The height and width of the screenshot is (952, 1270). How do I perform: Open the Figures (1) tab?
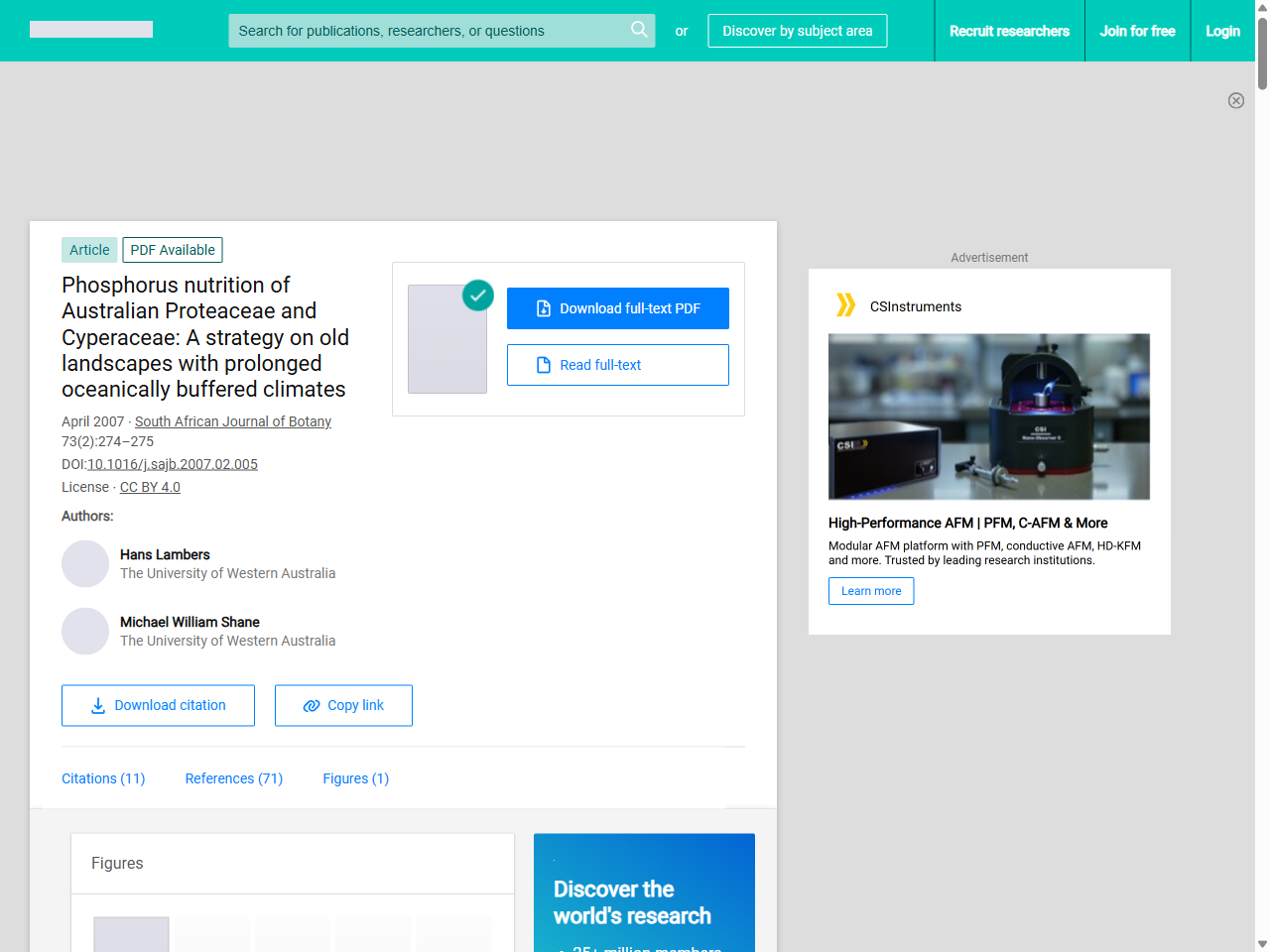(x=355, y=778)
